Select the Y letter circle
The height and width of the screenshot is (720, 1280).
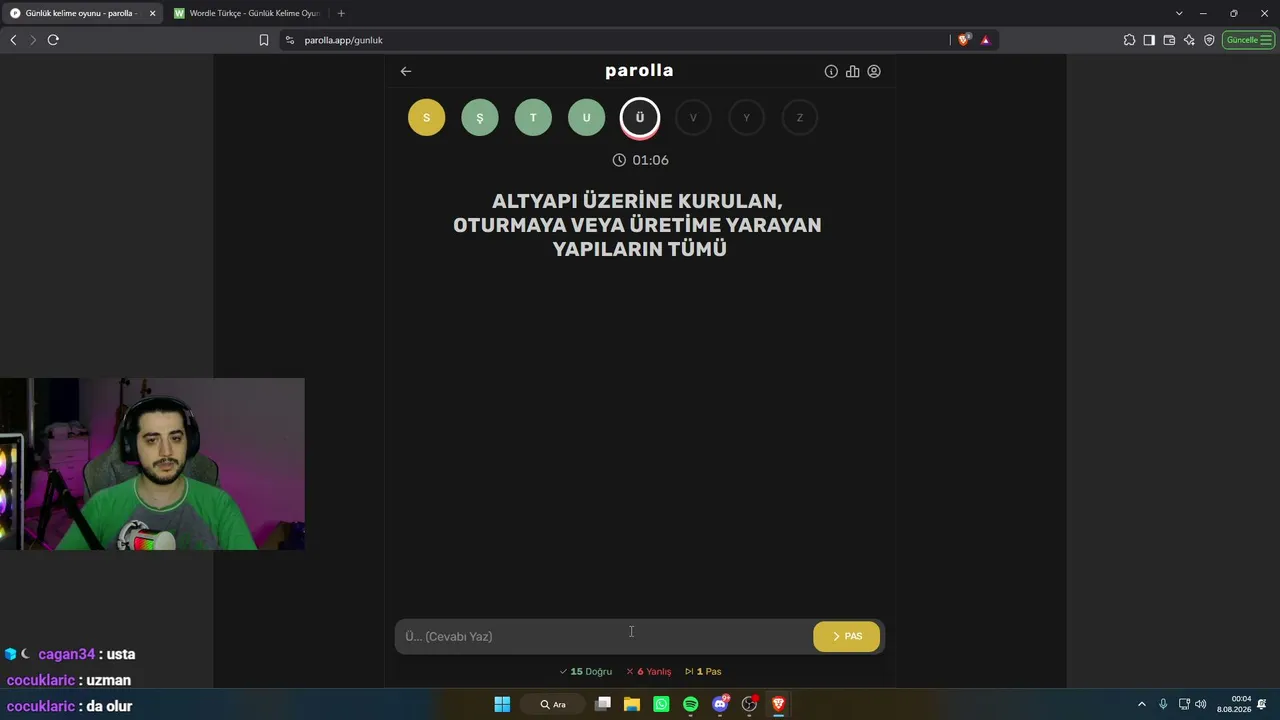point(746,117)
